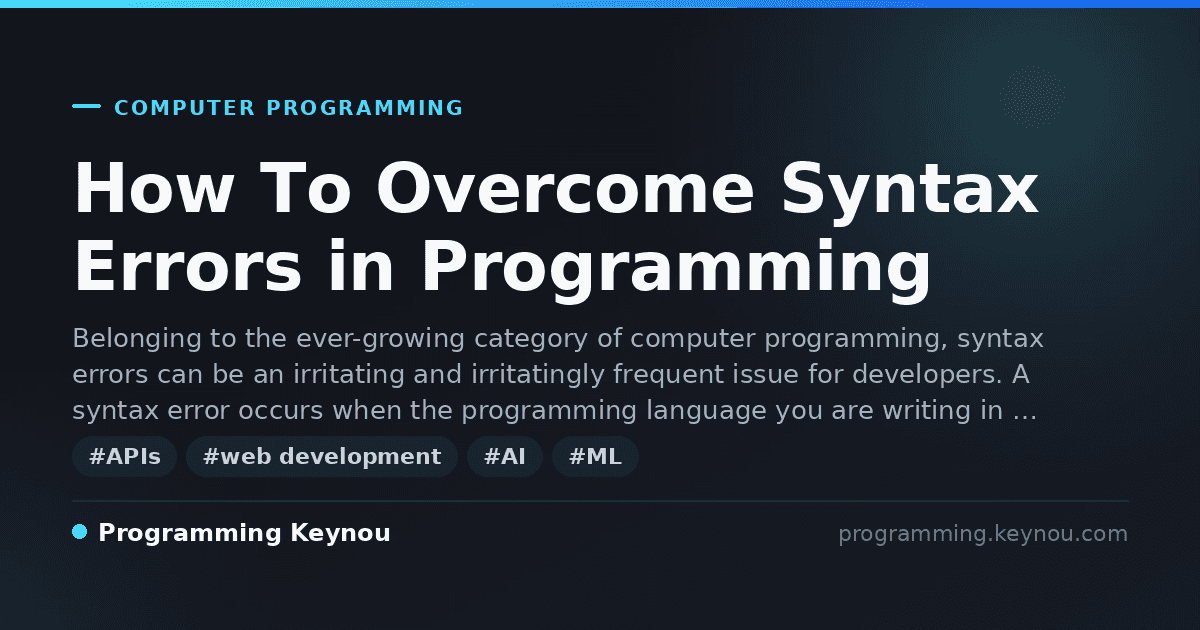Click the COMPUTER PROGRAMMING category label
This screenshot has width=1200, height=630.
click(288, 108)
